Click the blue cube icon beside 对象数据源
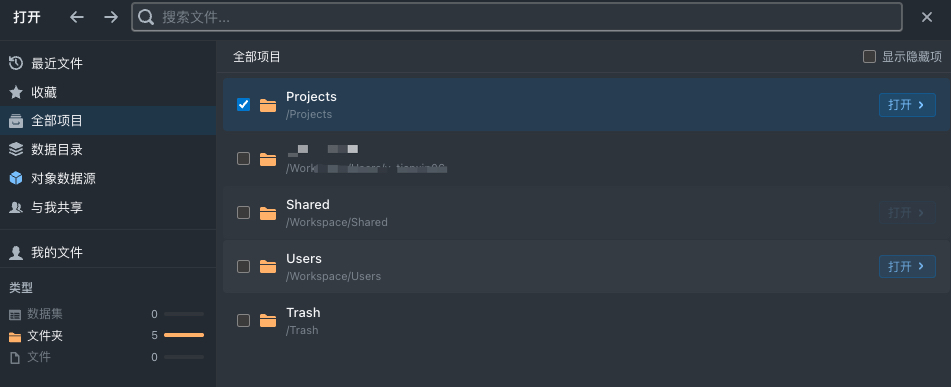The image size is (951, 387). (x=16, y=178)
